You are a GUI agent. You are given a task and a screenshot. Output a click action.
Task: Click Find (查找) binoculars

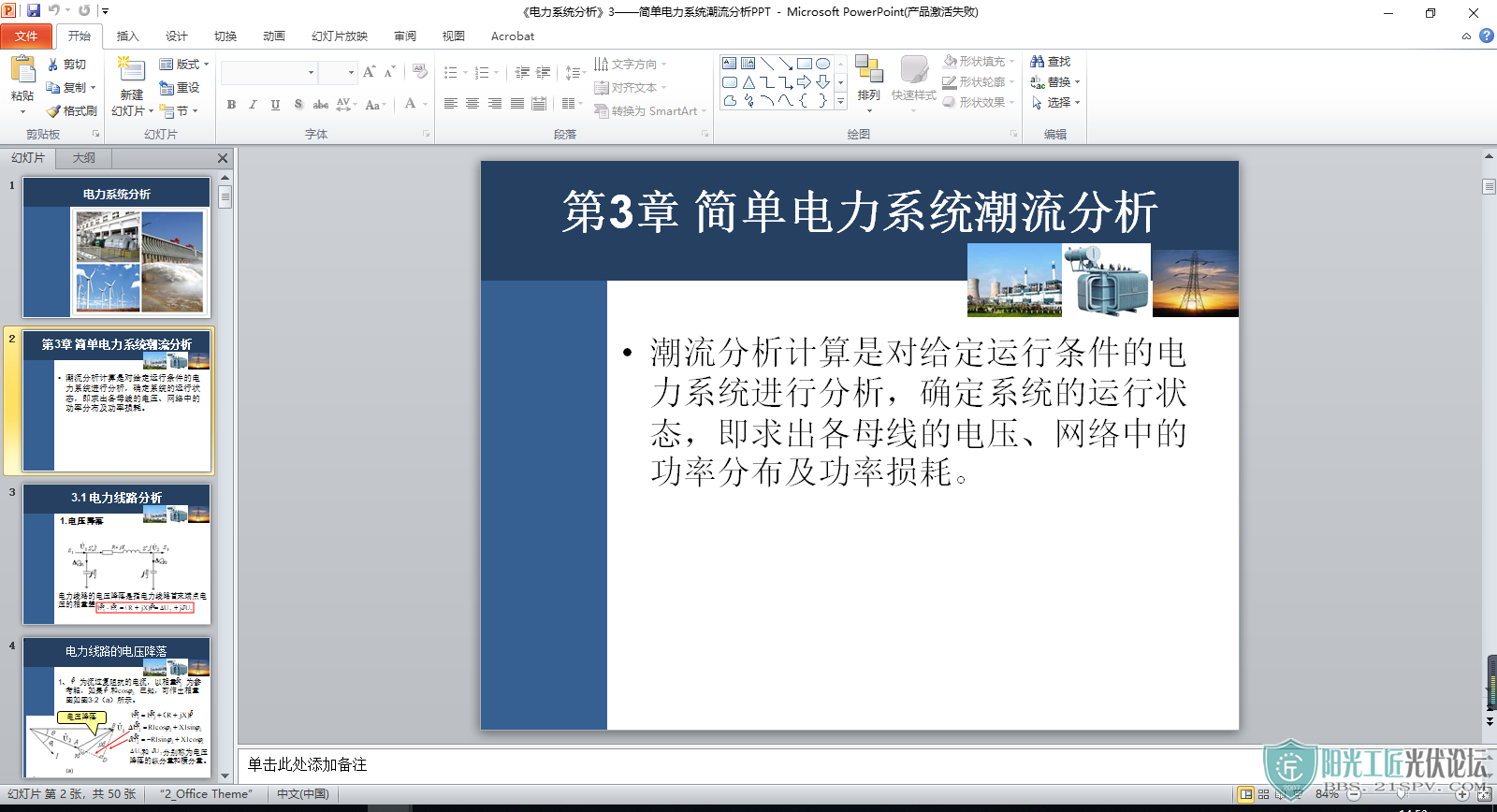[x=1050, y=61]
